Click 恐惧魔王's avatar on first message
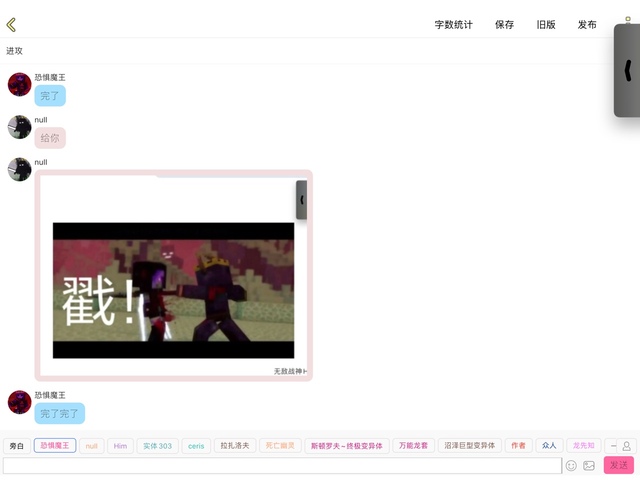Screen dimensions: 640x480 (x=19, y=84)
